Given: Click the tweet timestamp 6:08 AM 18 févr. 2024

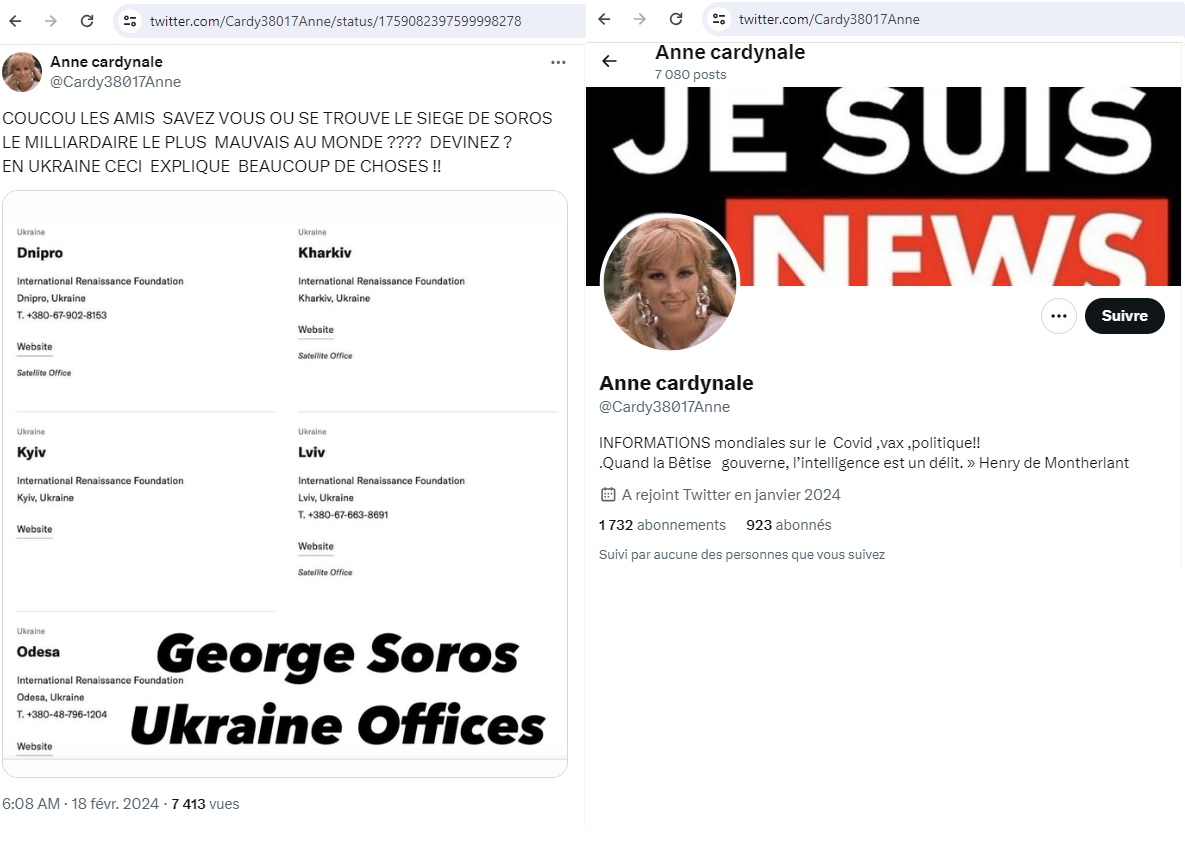Looking at the screenshot, I should click(81, 804).
